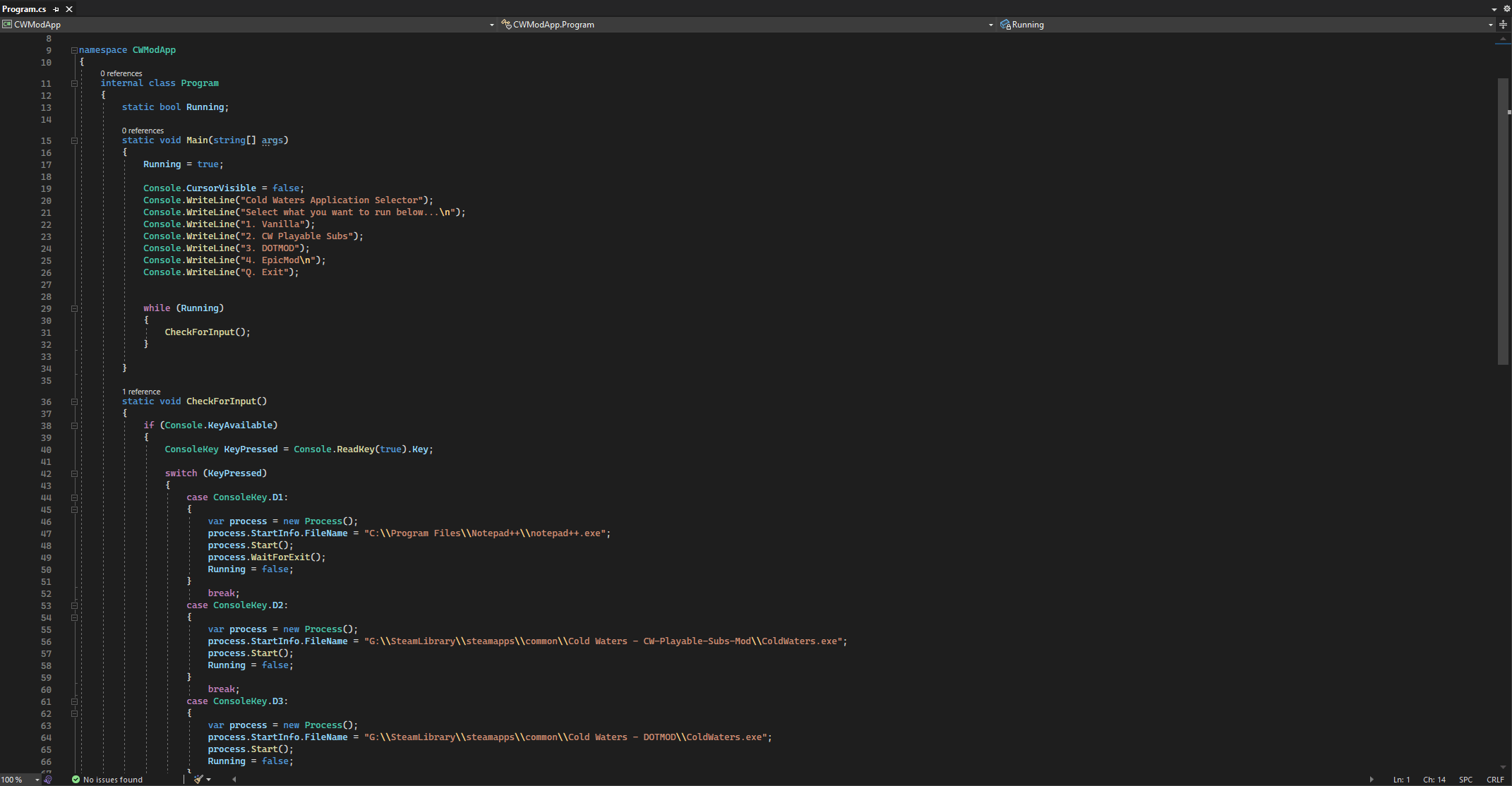This screenshot has width=1512, height=786.
Task: Collapse the Main method outline
Action: click(74, 140)
